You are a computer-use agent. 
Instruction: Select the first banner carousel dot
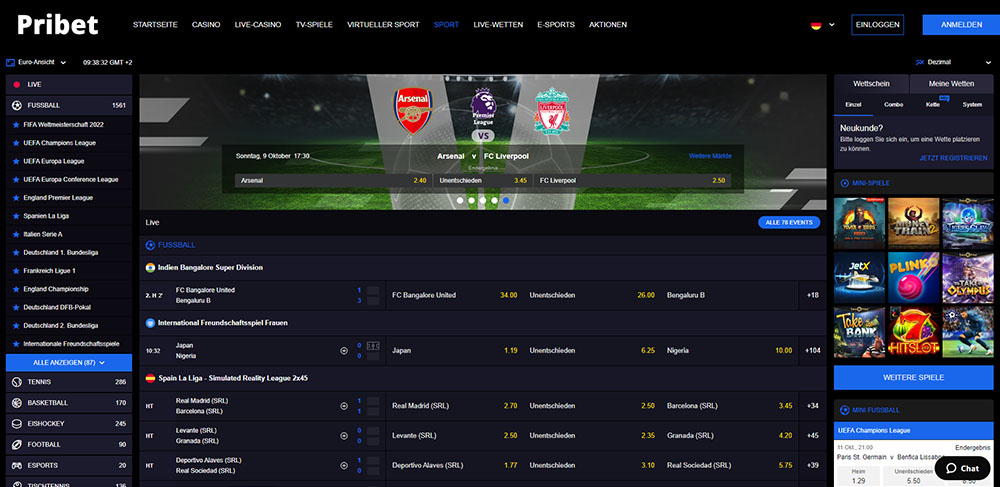[x=460, y=200]
